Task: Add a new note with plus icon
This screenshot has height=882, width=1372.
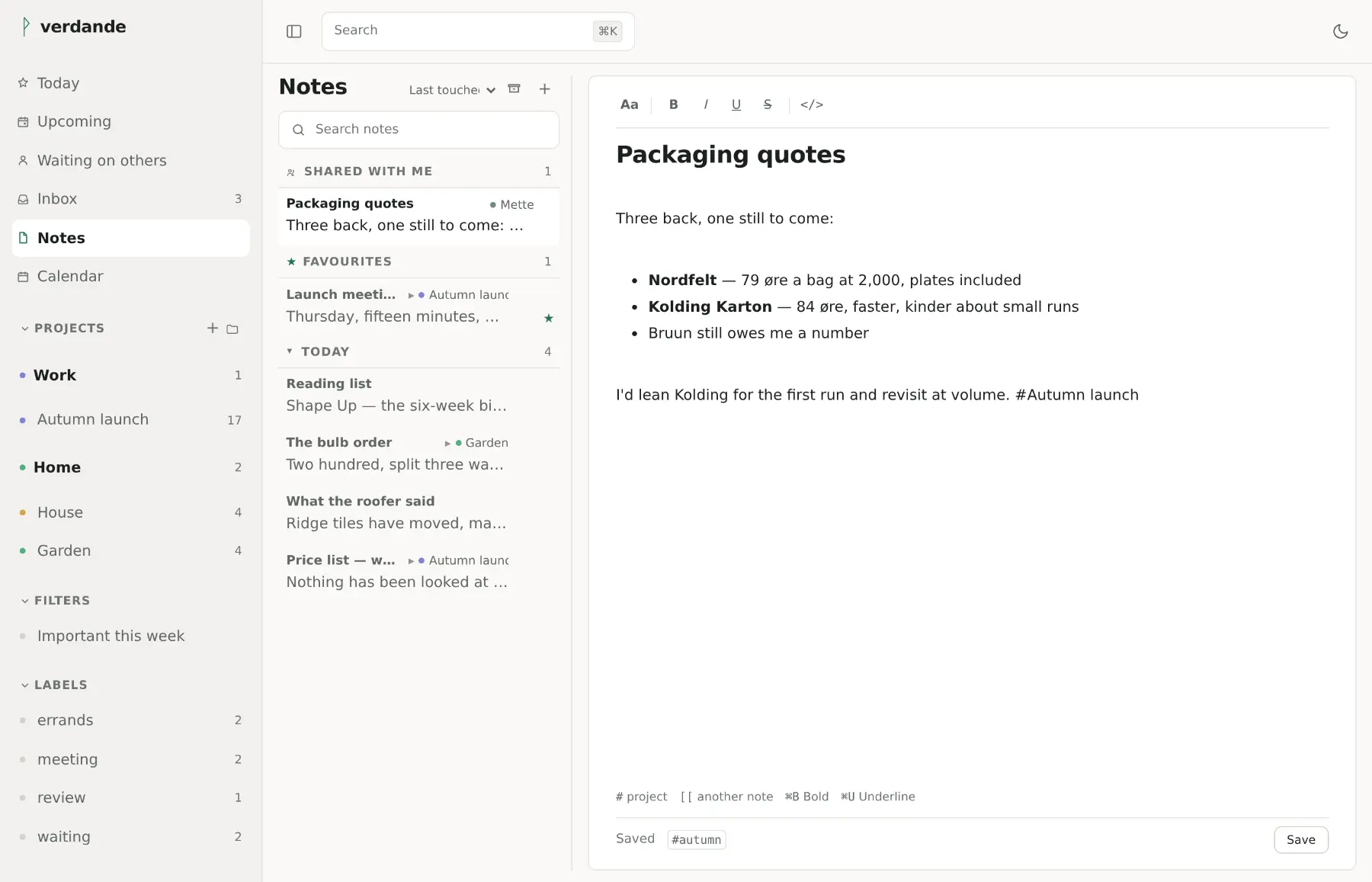Action: pyautogui.click(x=544, y=89)
